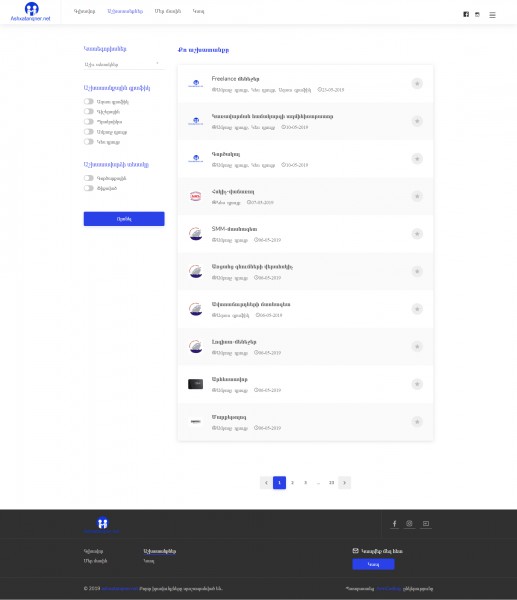Open the Մարքետոլոգ job title
This screenshot has width=517, height=600.
coord(229,417)
